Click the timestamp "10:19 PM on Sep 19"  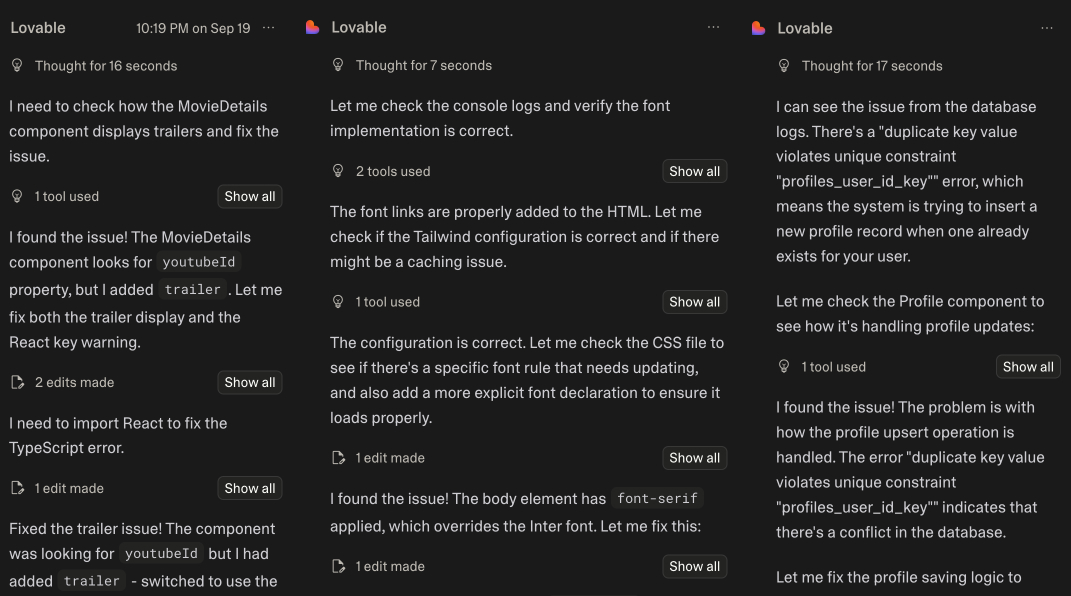(x=193, y=28)
